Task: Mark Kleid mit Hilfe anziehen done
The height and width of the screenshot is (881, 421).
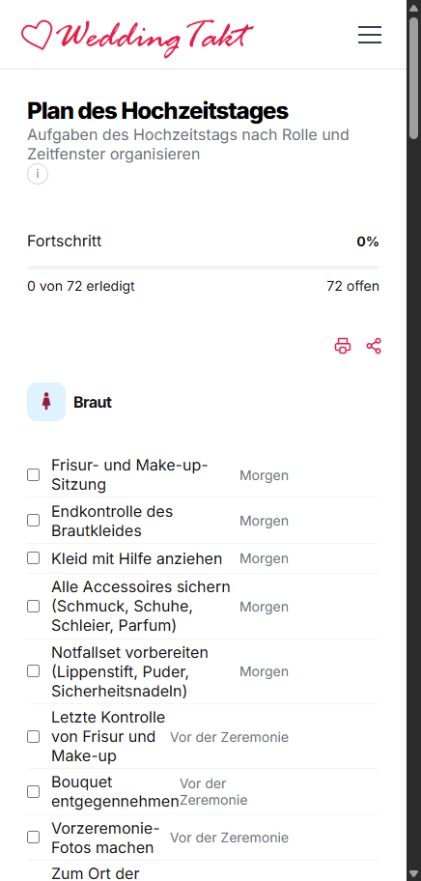Action: (34, 558)
